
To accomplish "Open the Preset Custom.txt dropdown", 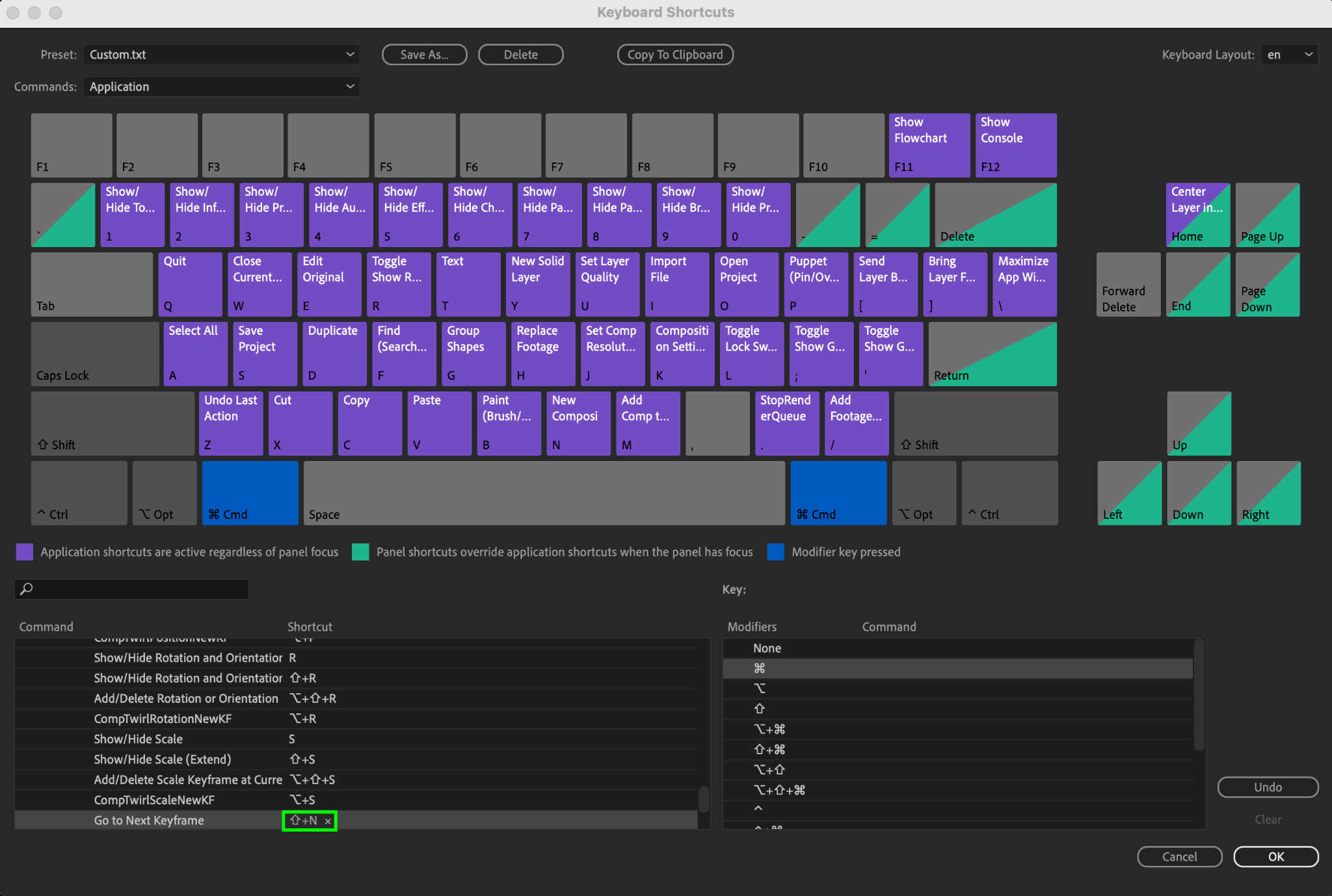I will 221,55.
